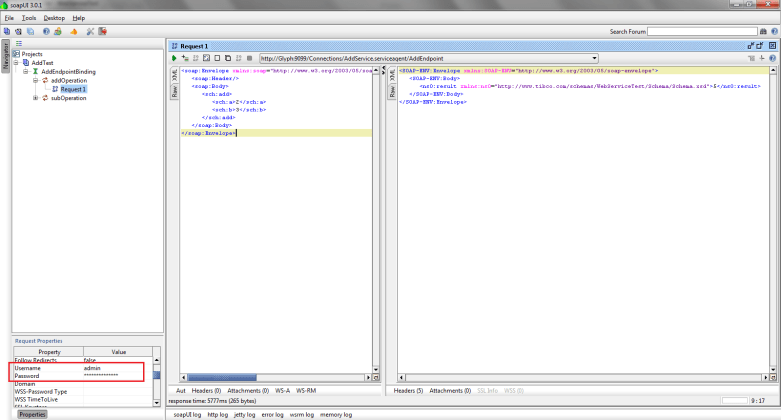Open the Desktop menu
Screen dimensions: 781x420
click(x=54, y=18)
